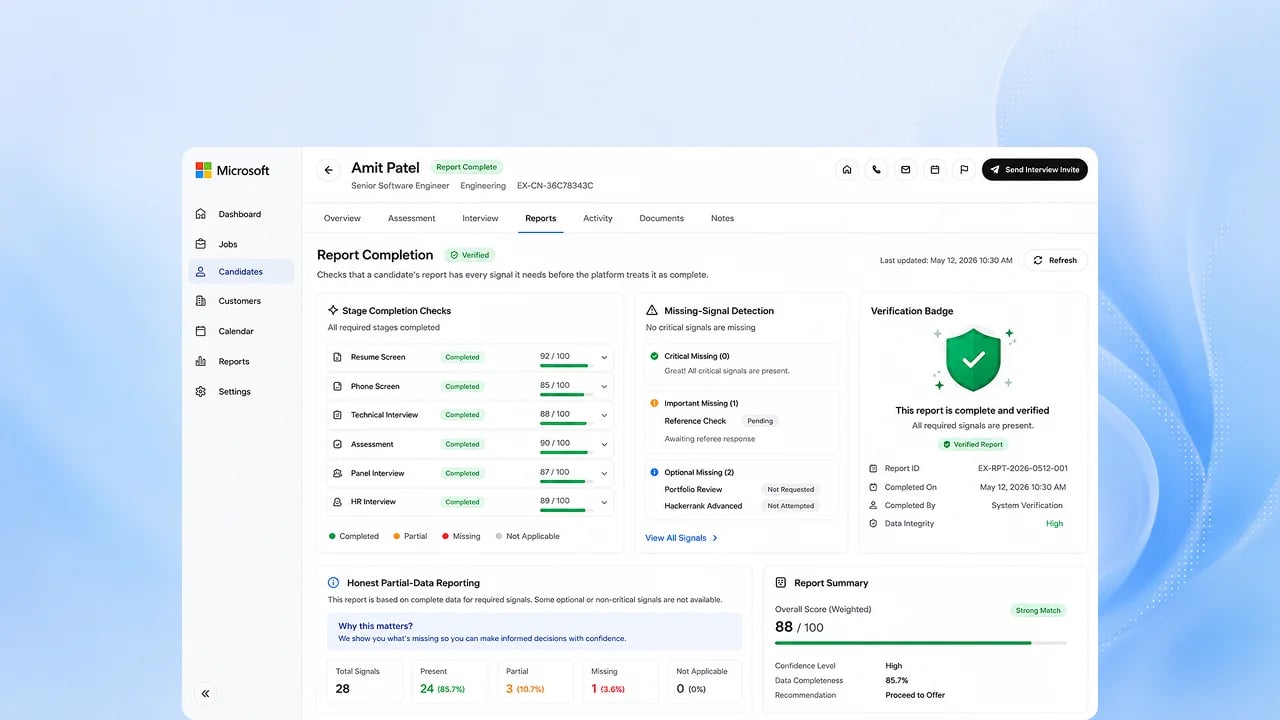Screen dimensions: 1280x720
Task: Switch to the Assessment tab
Action: pyautogui.click(x=412, y=218)
